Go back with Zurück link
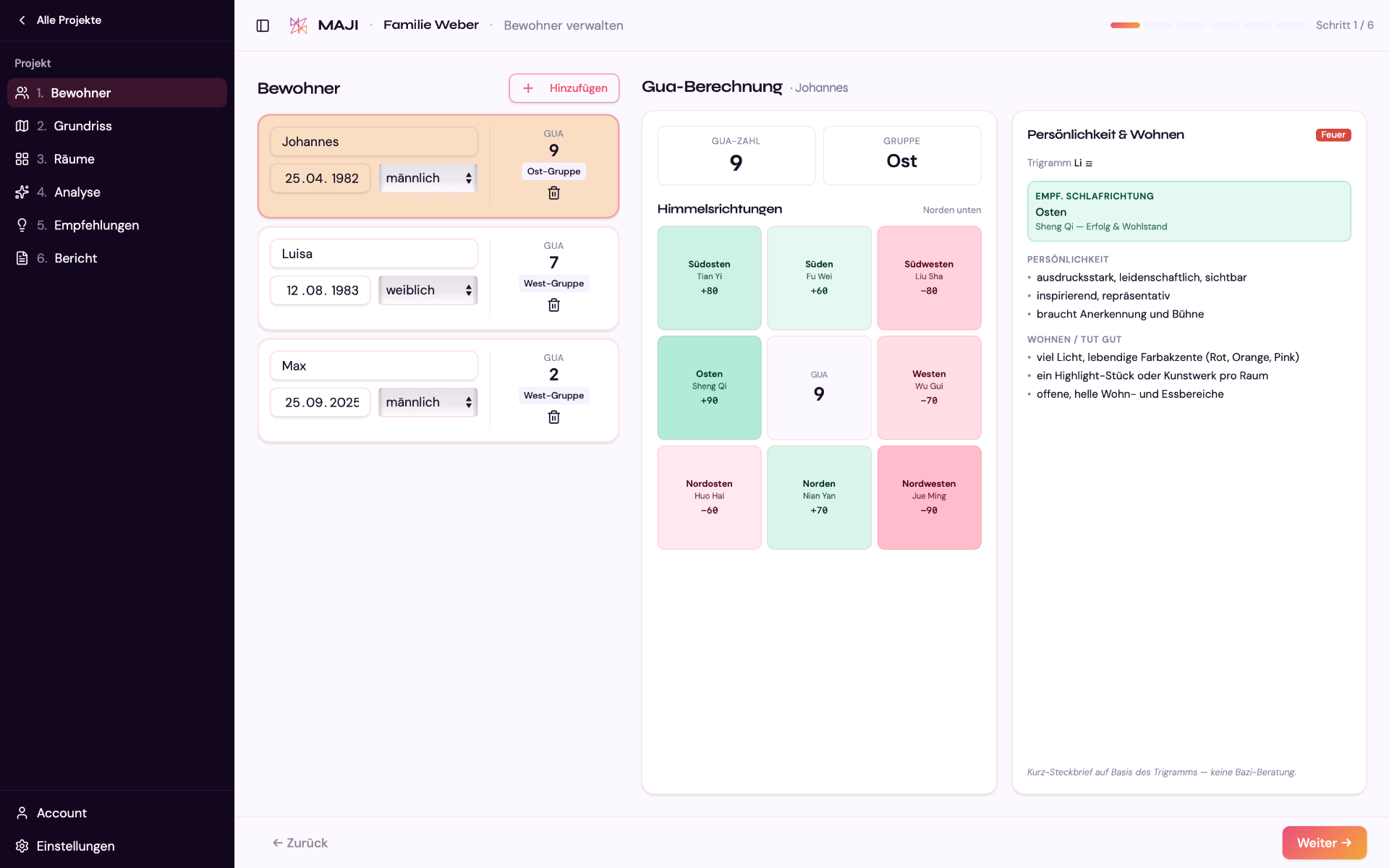Image resolution: width=1389 pixels, height=868 pixels. pyautogui.click(x=300, y=843)
